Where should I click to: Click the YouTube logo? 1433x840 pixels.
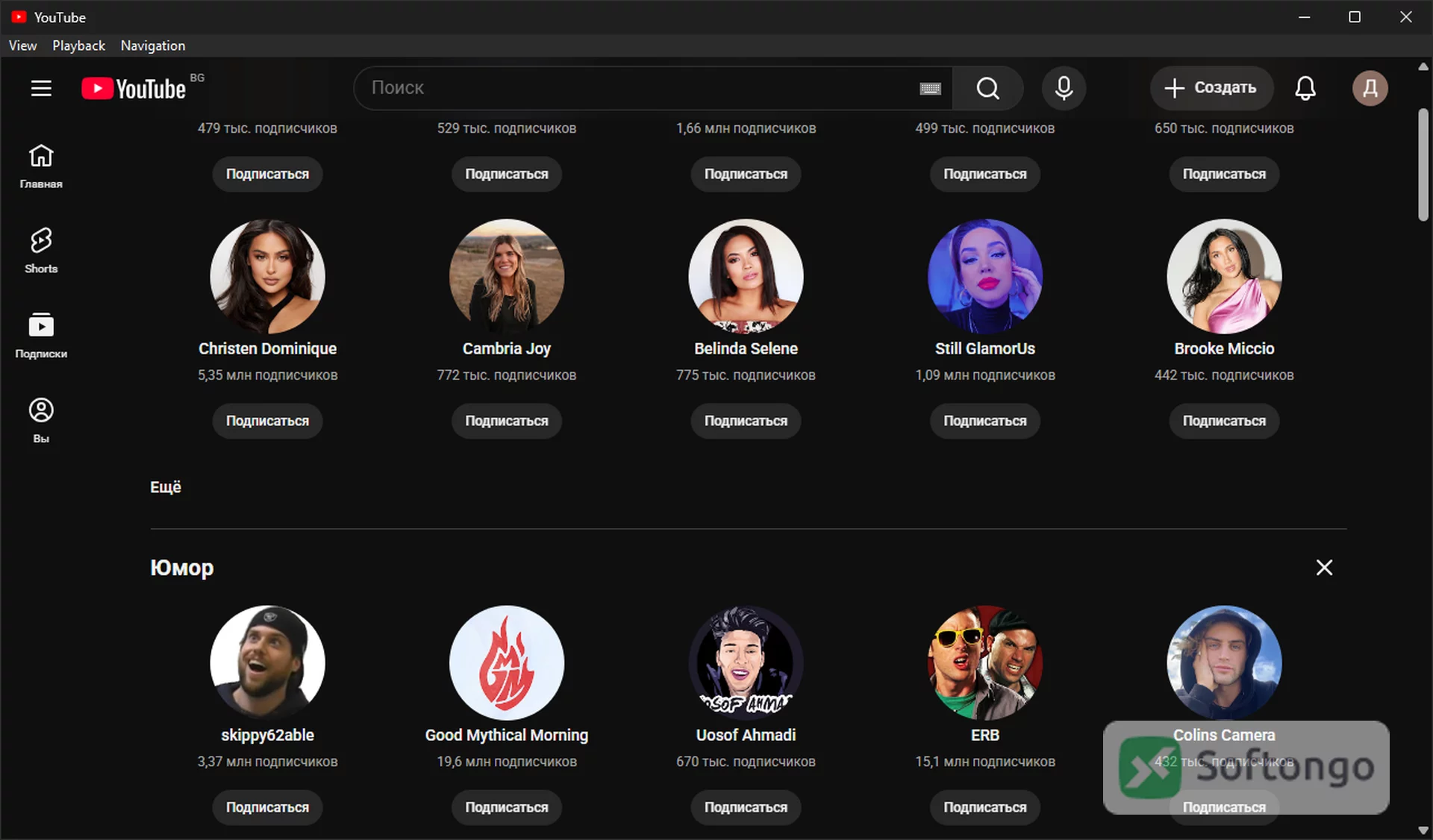[x=134, y=89]
